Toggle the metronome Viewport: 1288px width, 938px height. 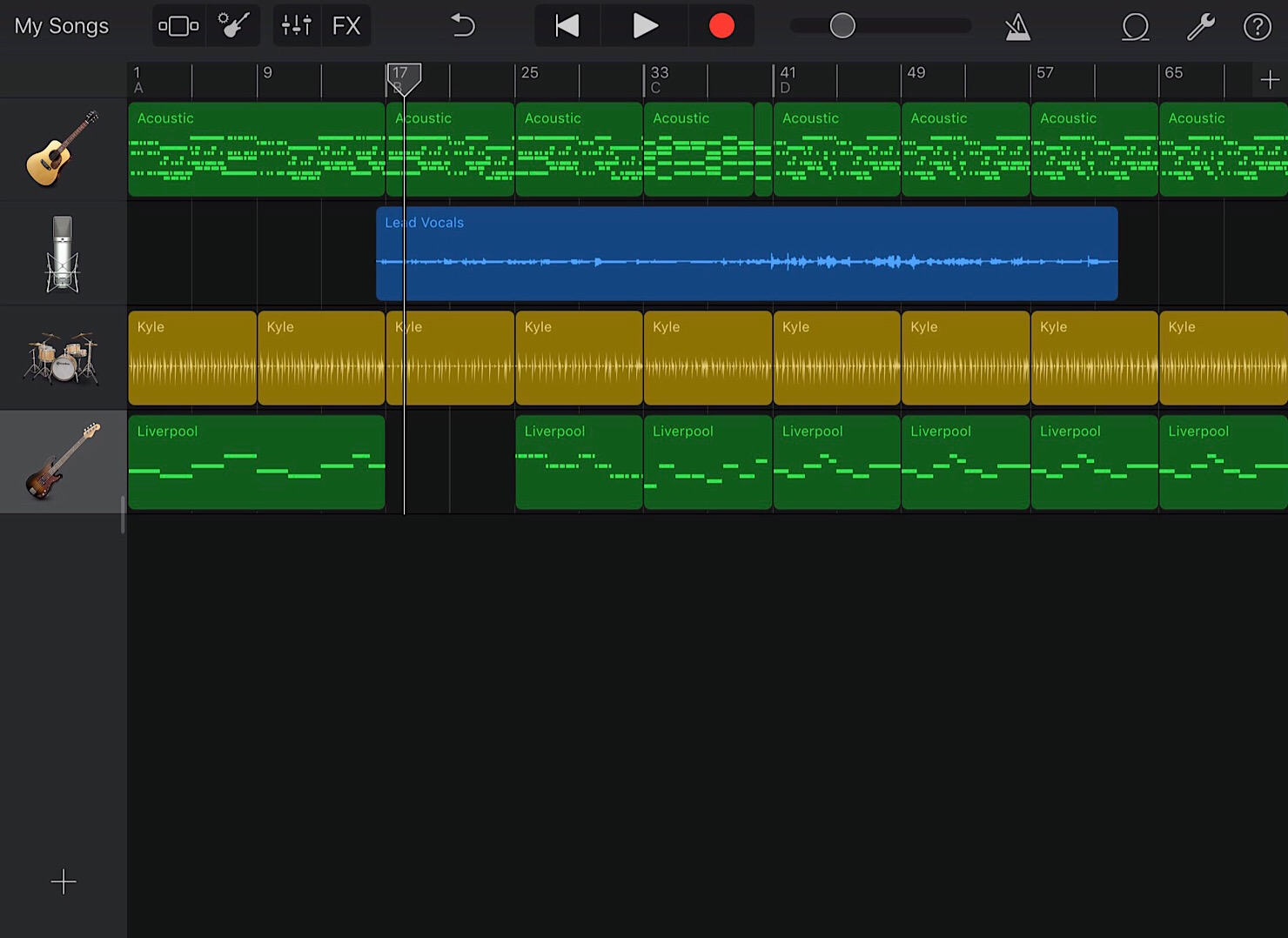click(1017, 27)
